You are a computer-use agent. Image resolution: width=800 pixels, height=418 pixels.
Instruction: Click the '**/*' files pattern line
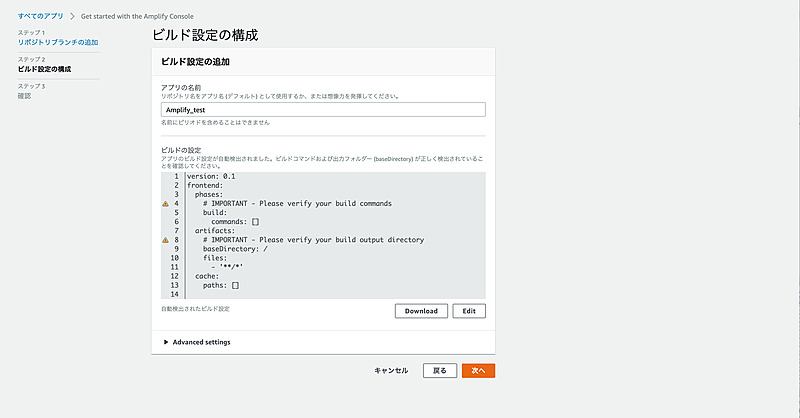tap(228, 267)
